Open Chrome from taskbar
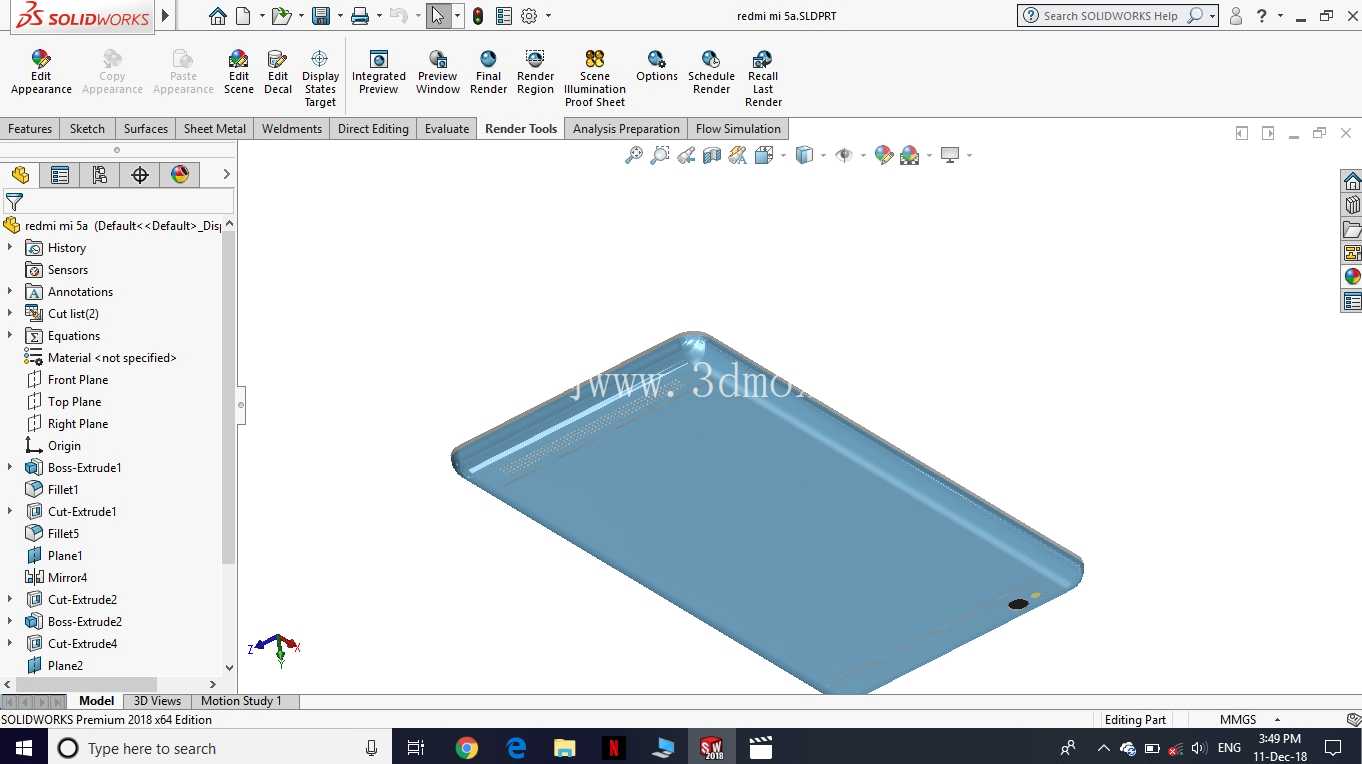 (x=467, y=748)
